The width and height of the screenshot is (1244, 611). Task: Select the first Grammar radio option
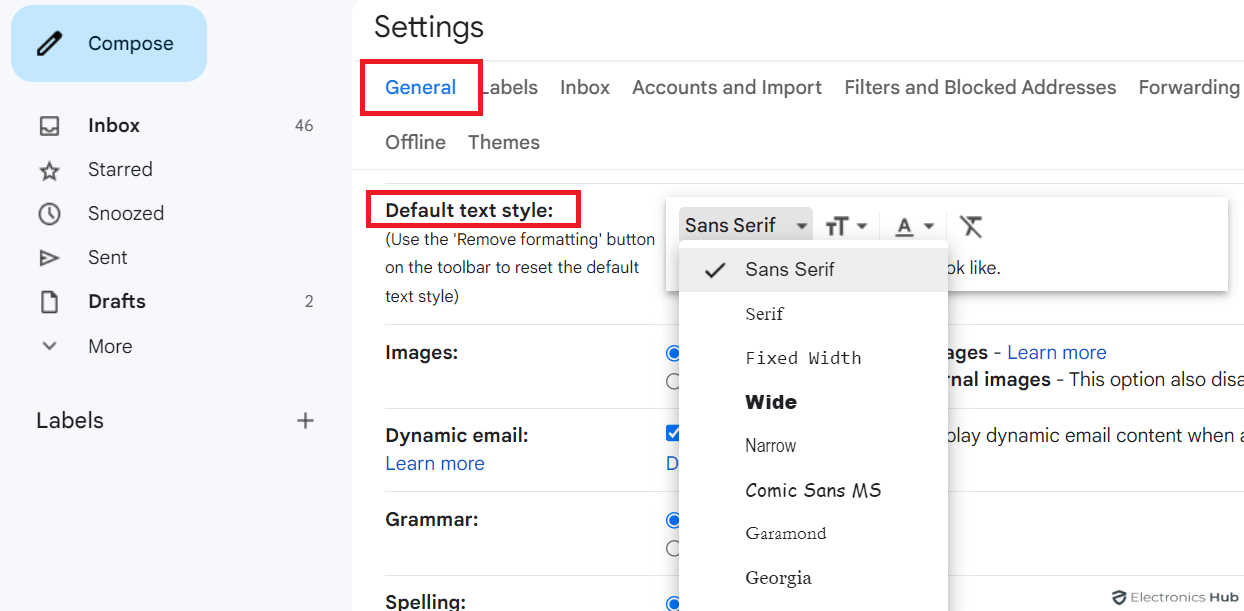(x=673, y=520)
